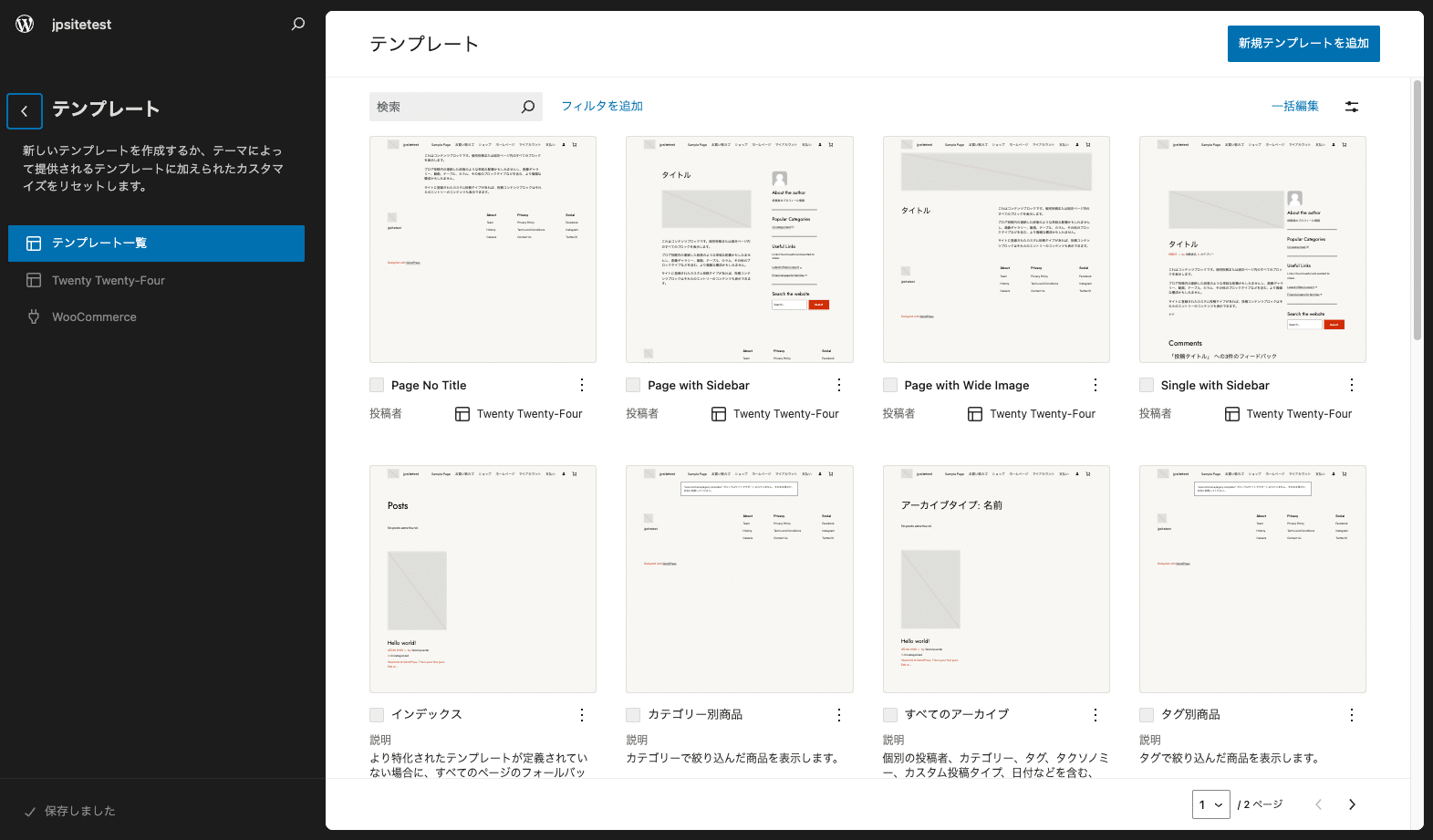The height and width of the screenshot is (840, 1433).
Task: Open actions menu for Single with Sidebar
Action: (1352, 385)
